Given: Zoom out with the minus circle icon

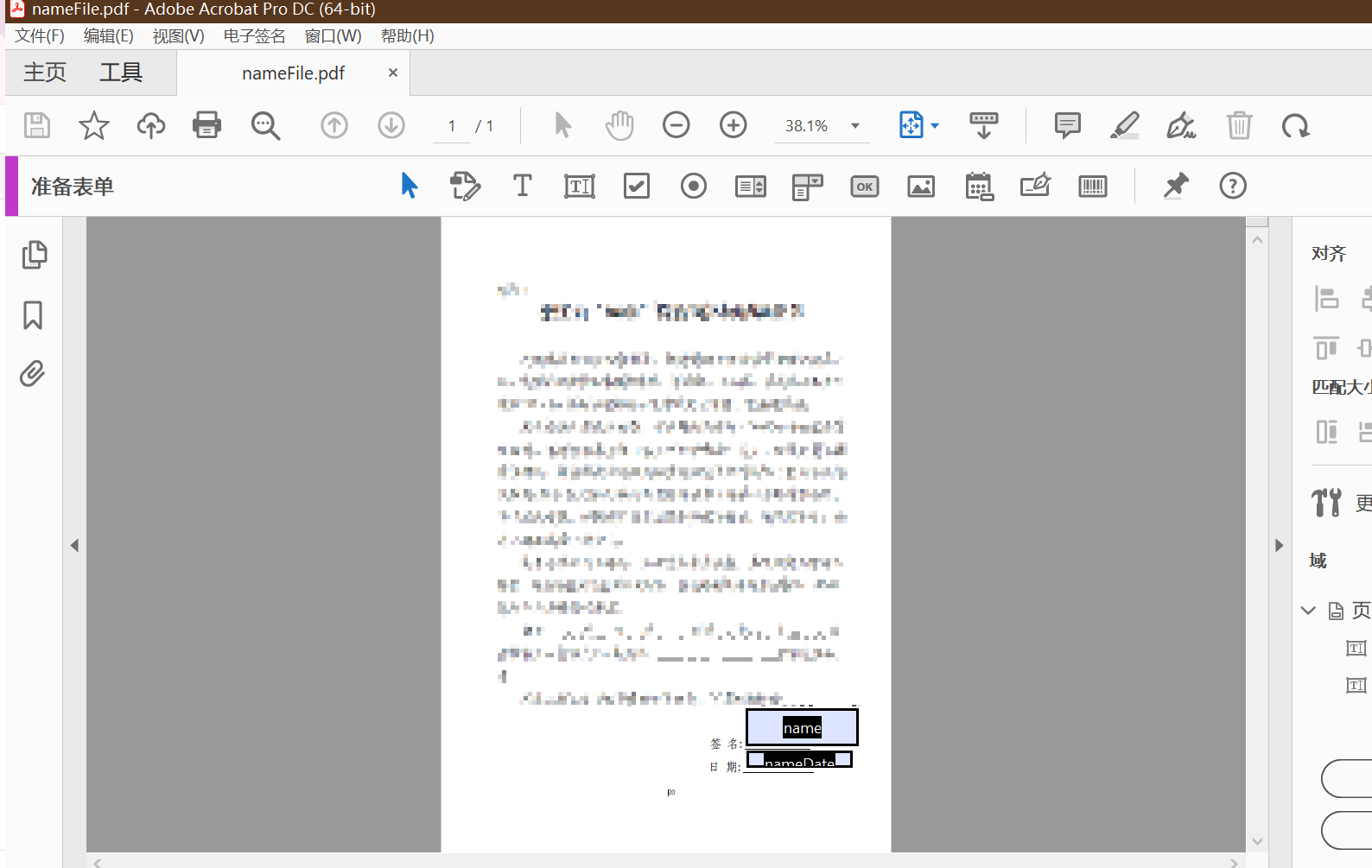Looking at the screenshot, I should coord(676,125).
